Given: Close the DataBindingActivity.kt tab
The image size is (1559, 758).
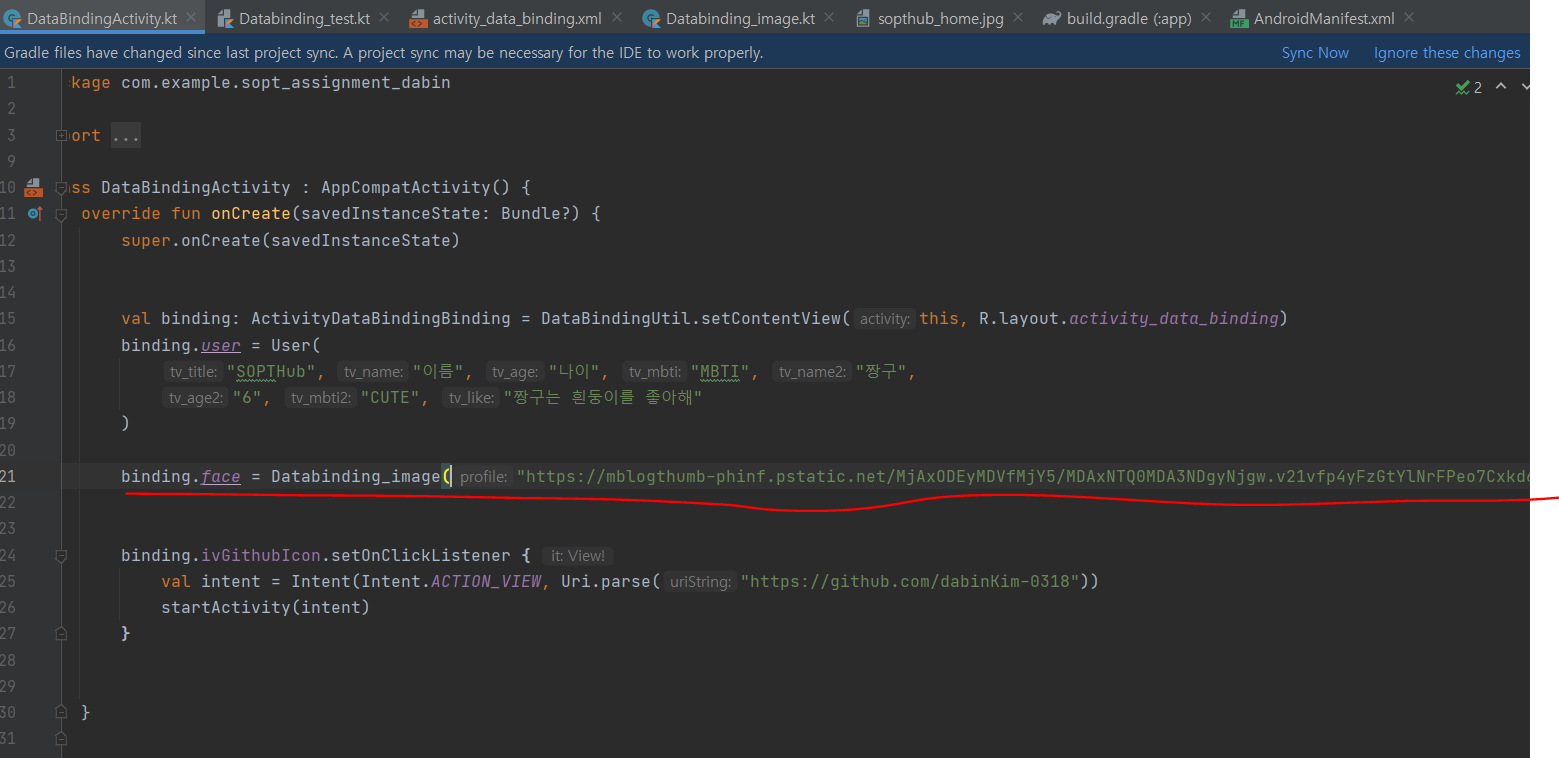Looking at the screenshot, I should click(191, 18).
